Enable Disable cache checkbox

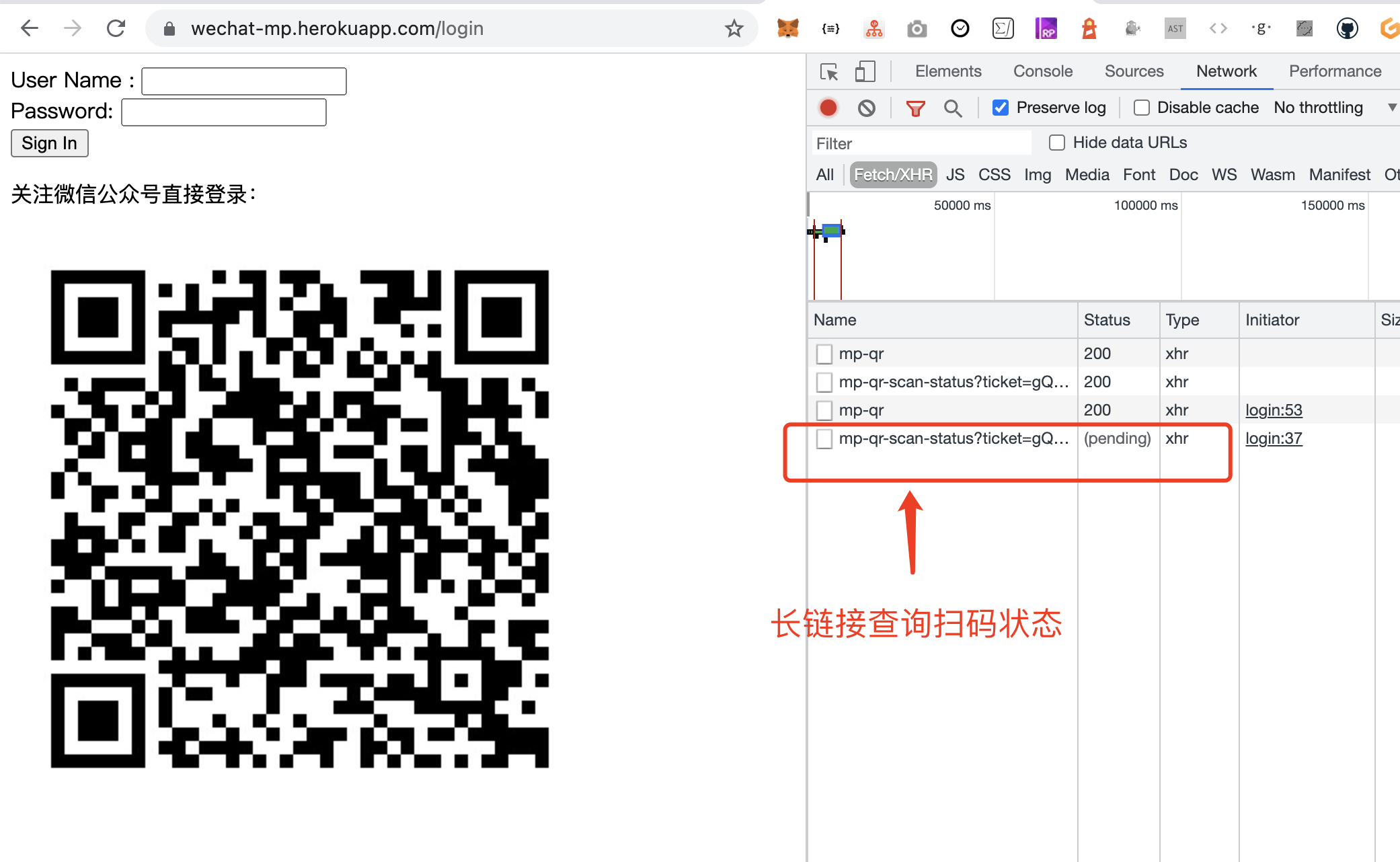pyautogui.click(x=1142, y=108)
